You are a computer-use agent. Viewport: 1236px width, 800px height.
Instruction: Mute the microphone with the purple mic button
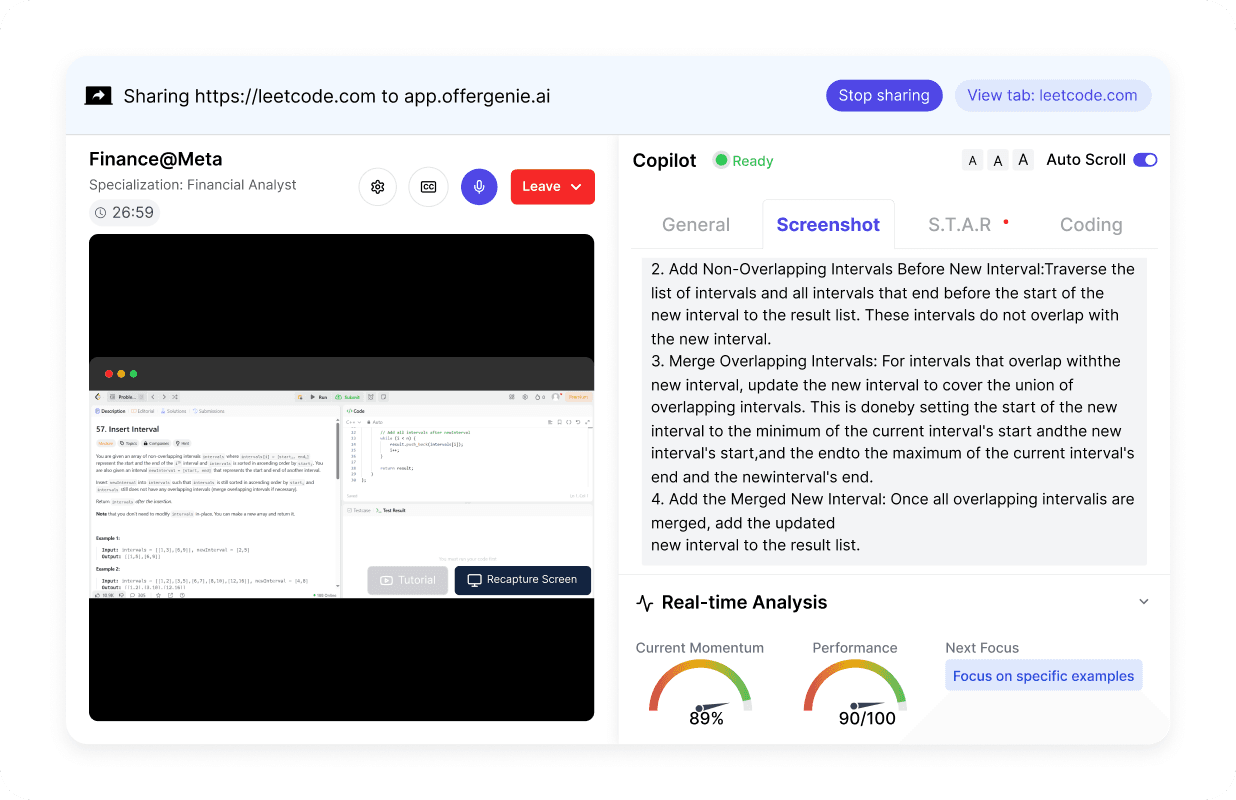(479, 187)
